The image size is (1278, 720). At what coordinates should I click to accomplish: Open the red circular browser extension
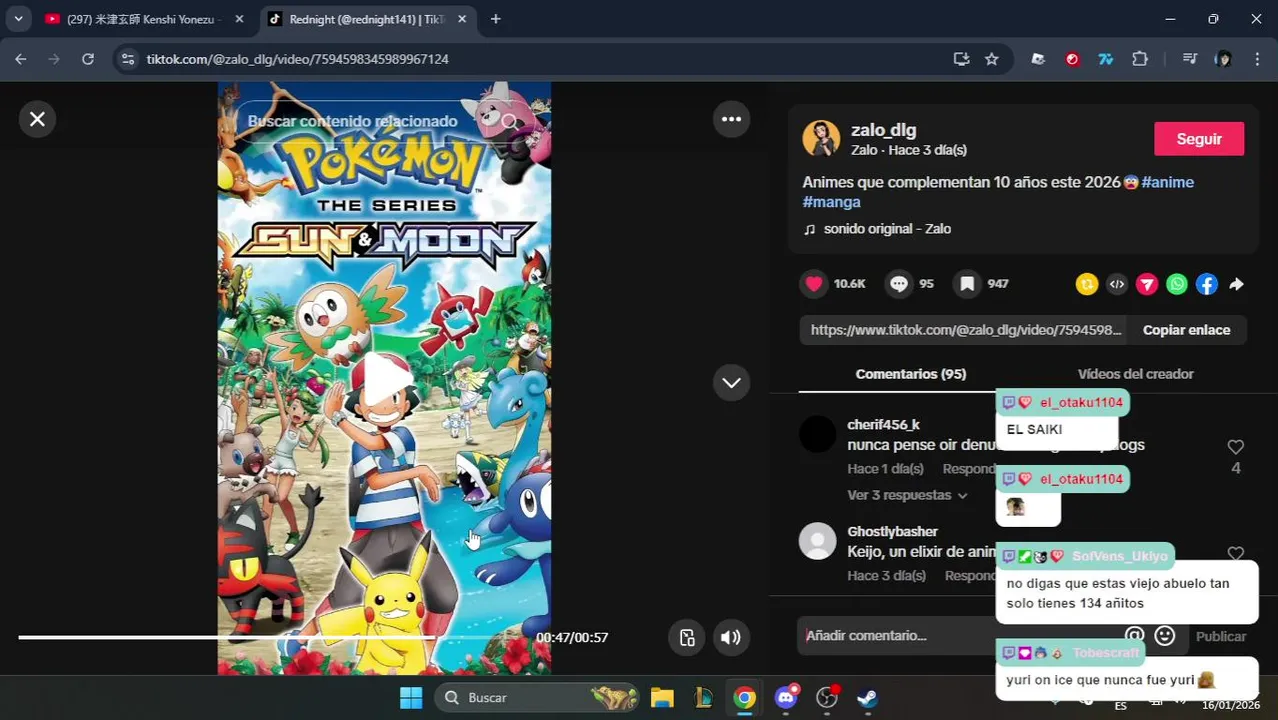tap(1072, 59)
